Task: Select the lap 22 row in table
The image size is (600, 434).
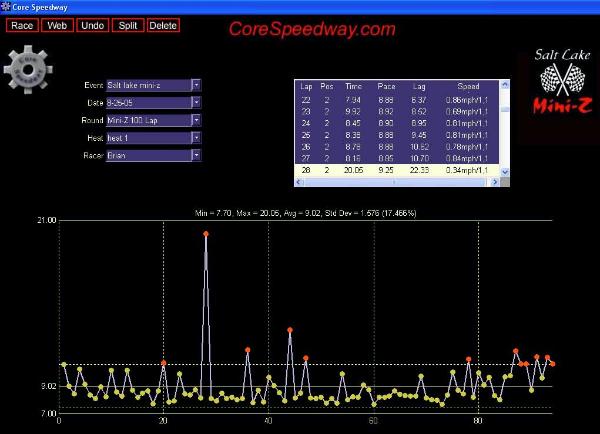Action: click(397, 100)
